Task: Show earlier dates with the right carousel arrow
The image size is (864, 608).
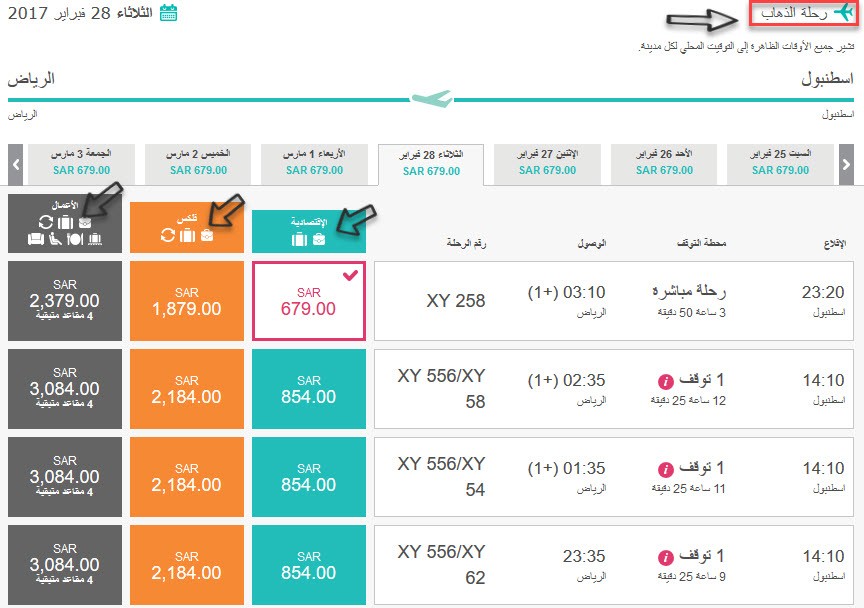Action: tap(846, 164)
